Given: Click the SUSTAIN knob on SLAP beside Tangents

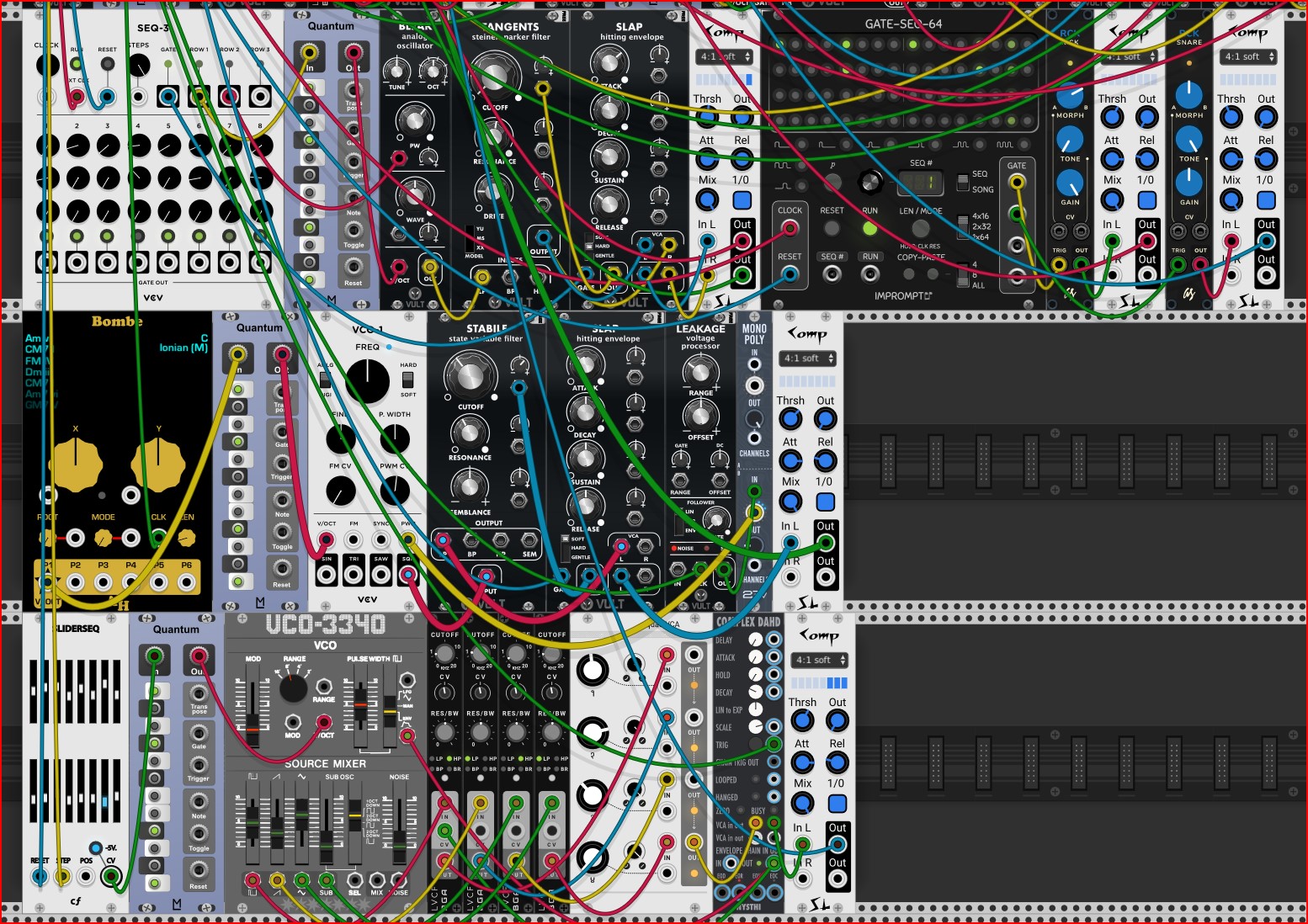Looking at the screenshot, I should coord(609,157).
